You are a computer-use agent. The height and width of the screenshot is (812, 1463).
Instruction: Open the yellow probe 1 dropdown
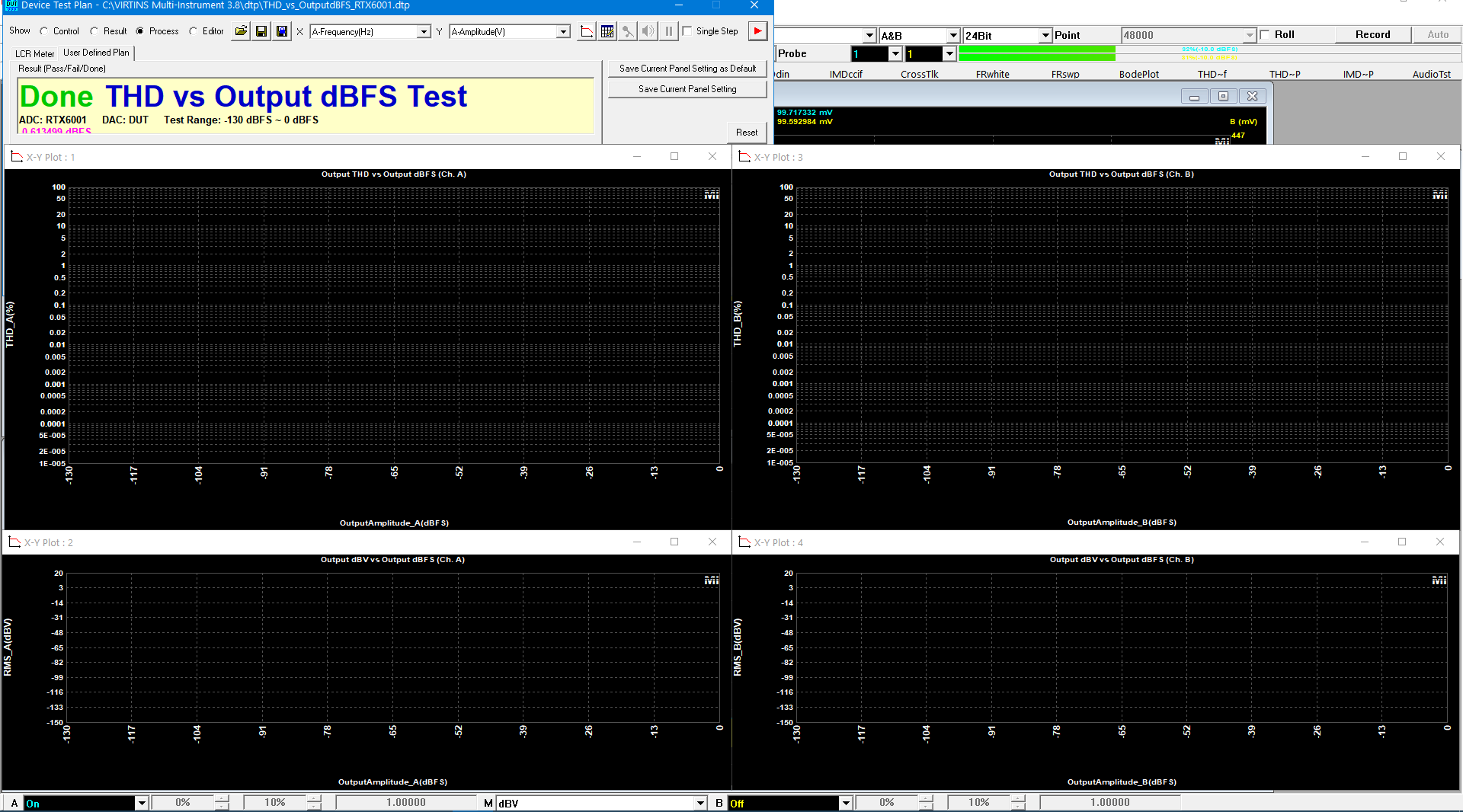949,54
